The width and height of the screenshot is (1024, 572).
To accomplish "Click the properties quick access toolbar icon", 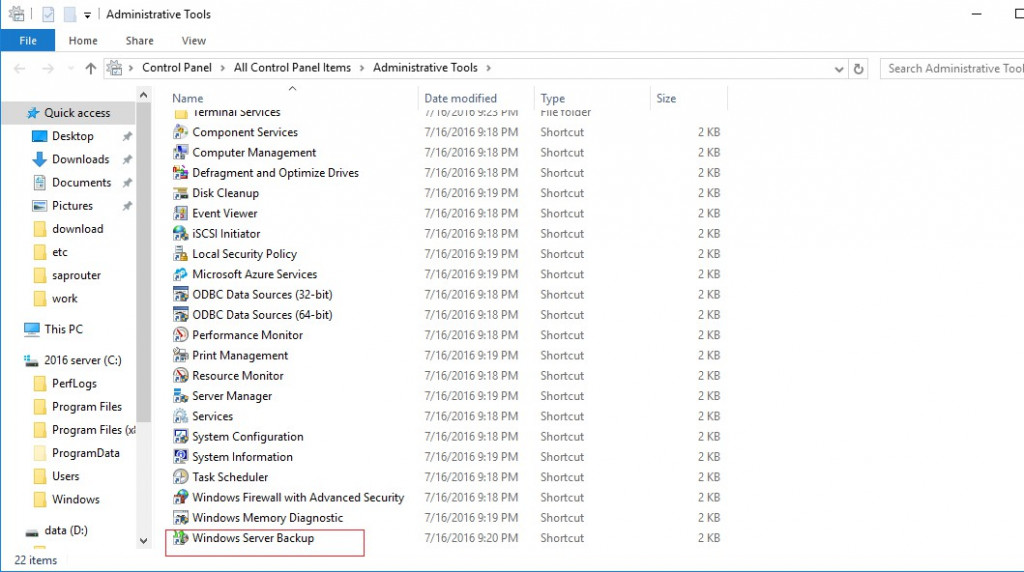I will point(48,14).
